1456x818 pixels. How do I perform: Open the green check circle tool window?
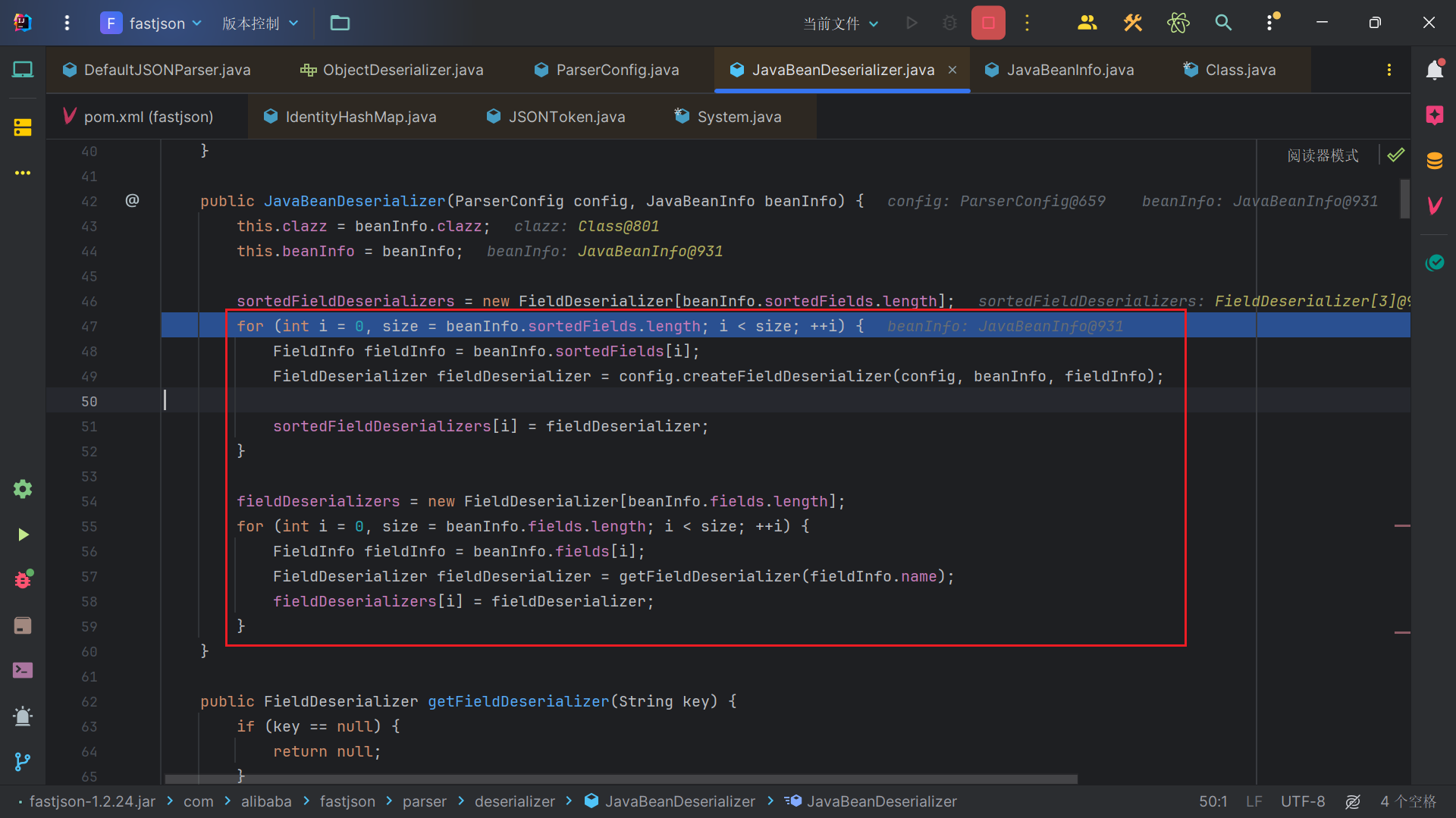(x=1434, y=262)
